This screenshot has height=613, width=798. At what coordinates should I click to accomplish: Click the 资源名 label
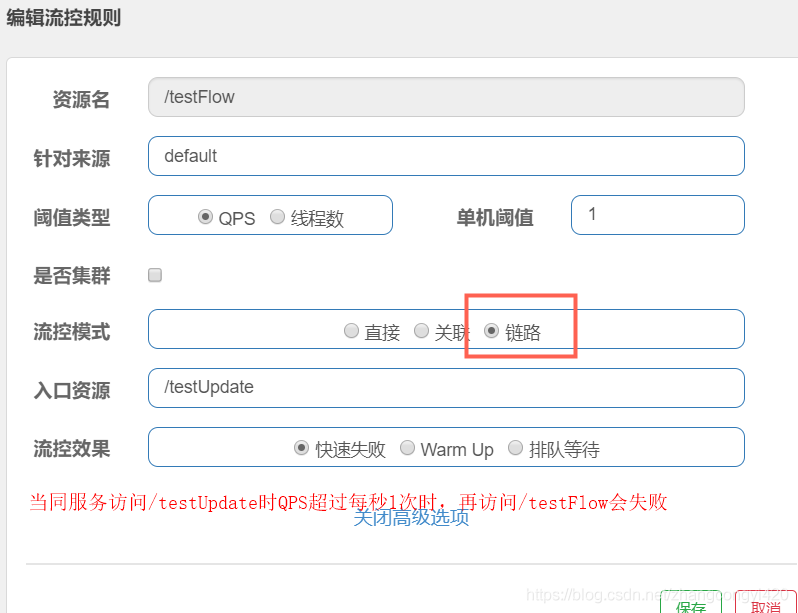(x=81, y=99)
